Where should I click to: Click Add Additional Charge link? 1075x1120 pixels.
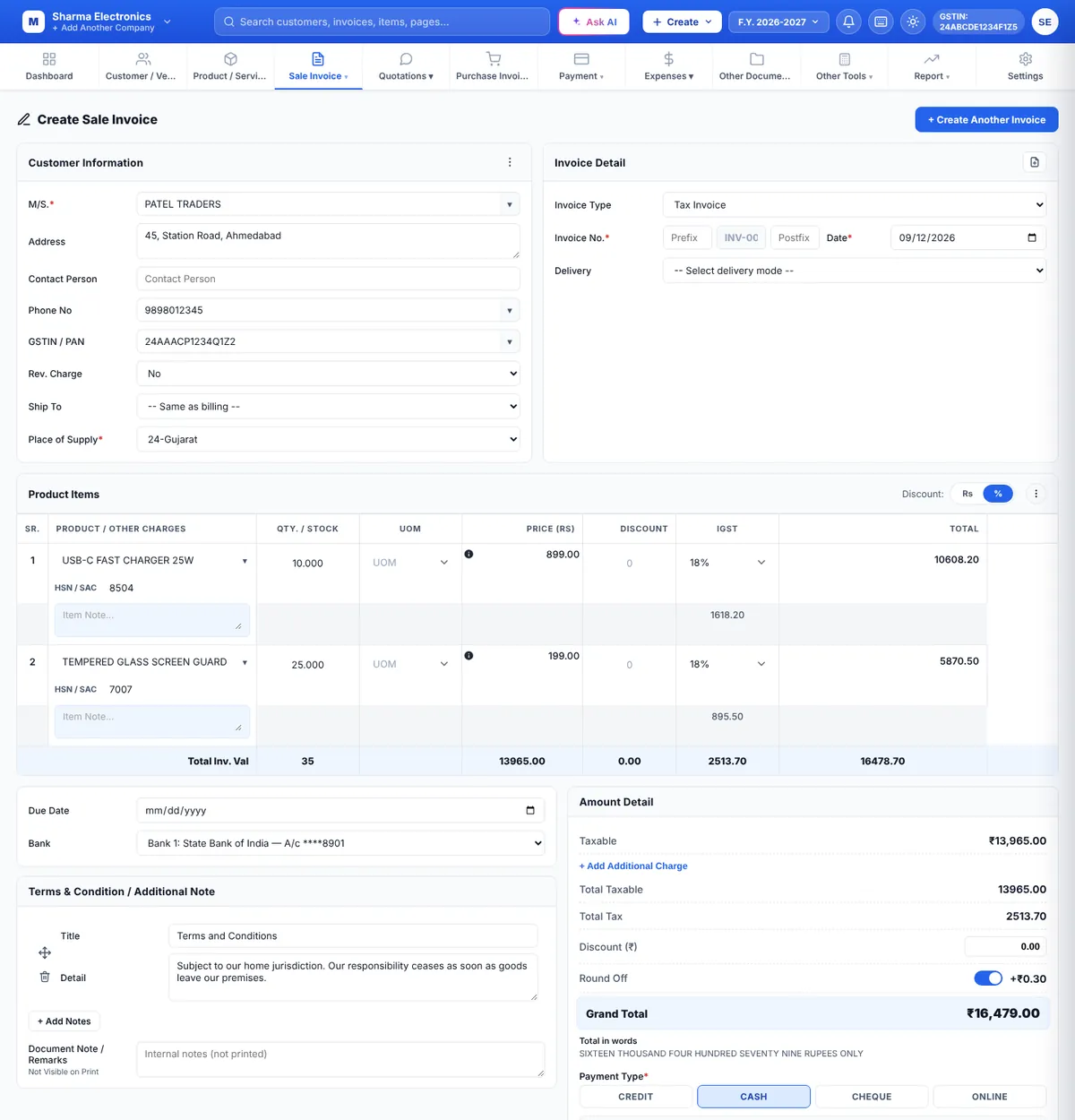coord(633,866)
